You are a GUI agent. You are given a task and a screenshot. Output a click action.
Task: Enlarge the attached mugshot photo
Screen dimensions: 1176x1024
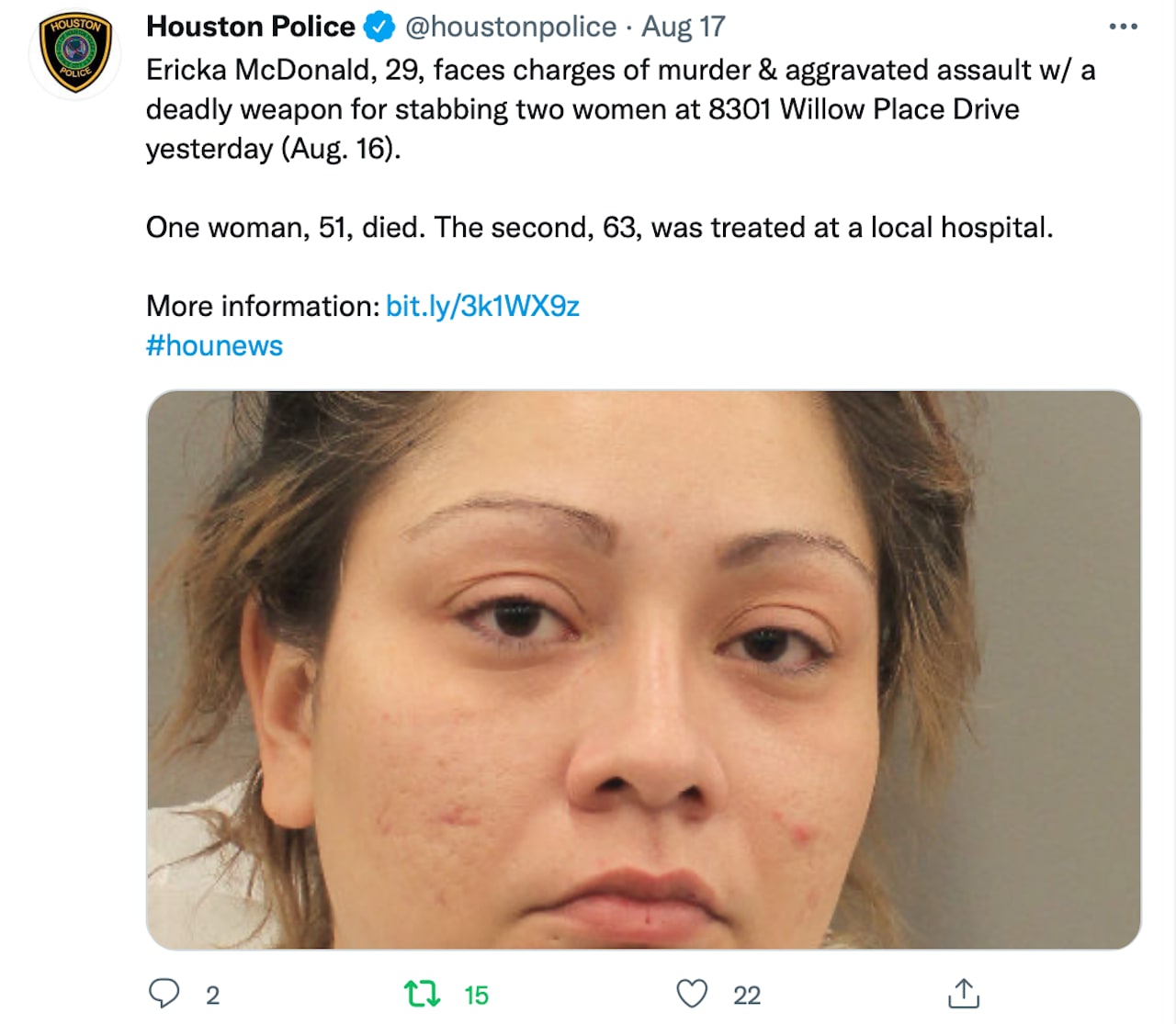643,670
